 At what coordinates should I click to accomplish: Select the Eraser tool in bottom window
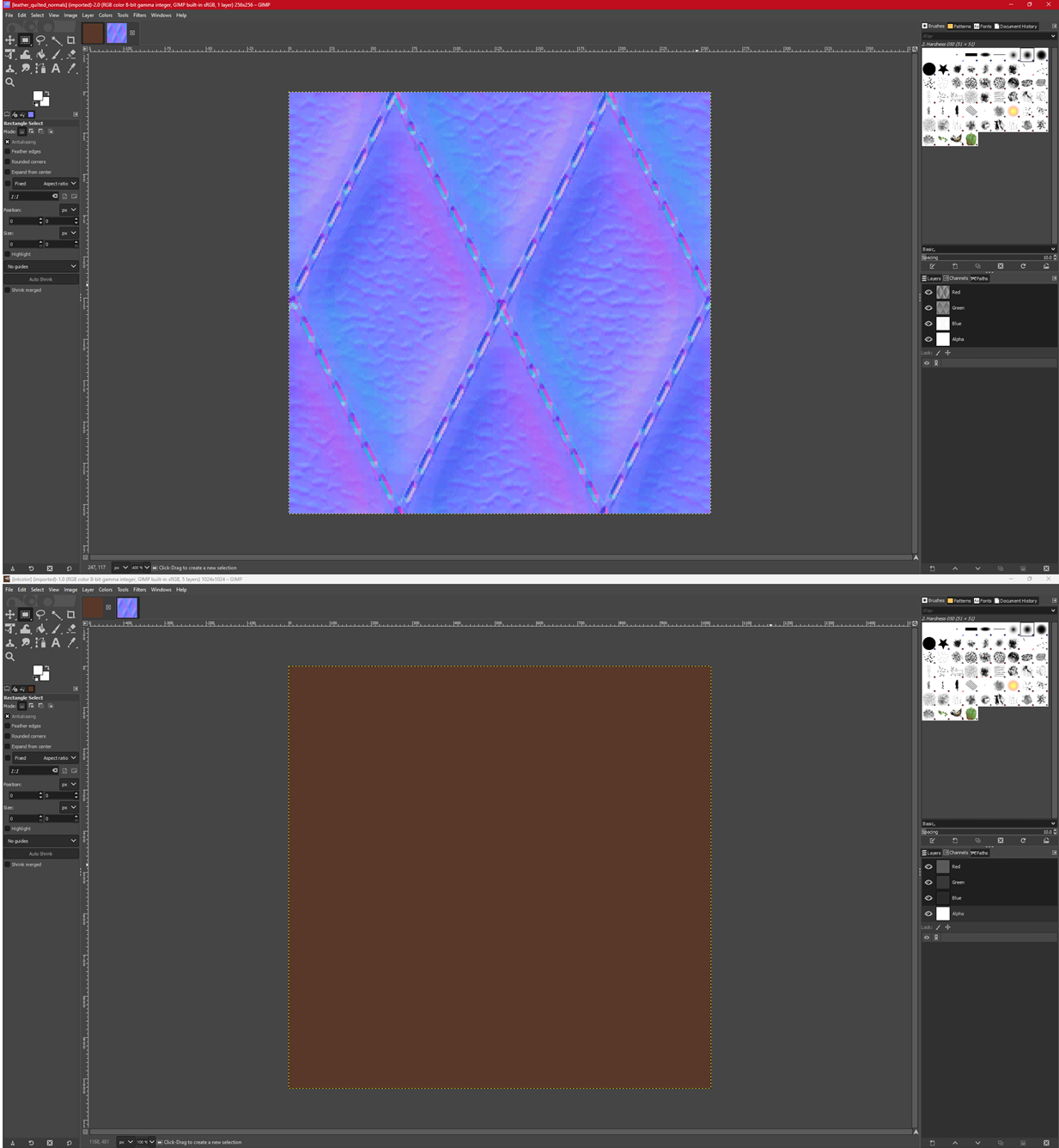click(71, 629)
